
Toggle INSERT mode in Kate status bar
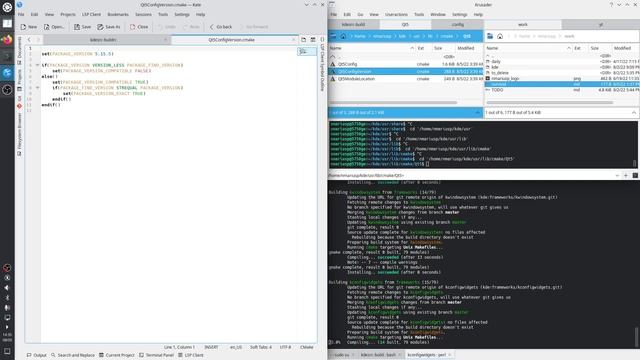(211, 347)
